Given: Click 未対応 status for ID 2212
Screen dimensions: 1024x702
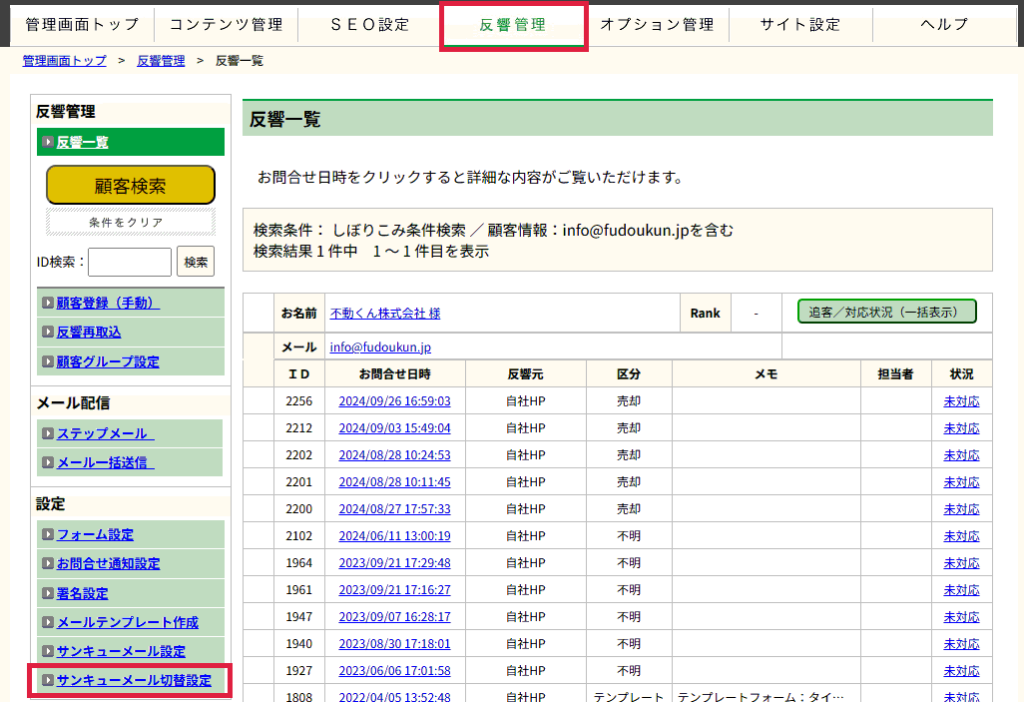Looking at the screenshot, I should (961, 428).
